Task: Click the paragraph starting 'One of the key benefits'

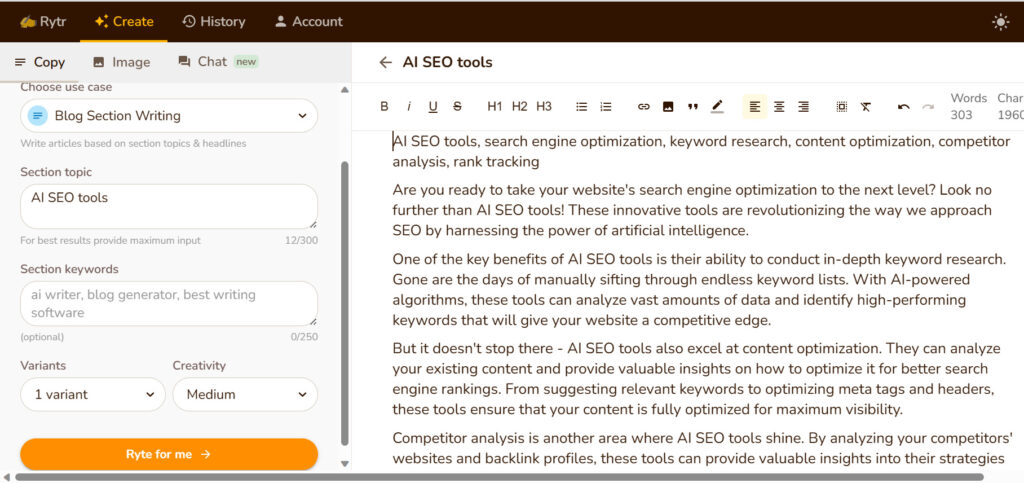Action: click(x=699, y=289)
